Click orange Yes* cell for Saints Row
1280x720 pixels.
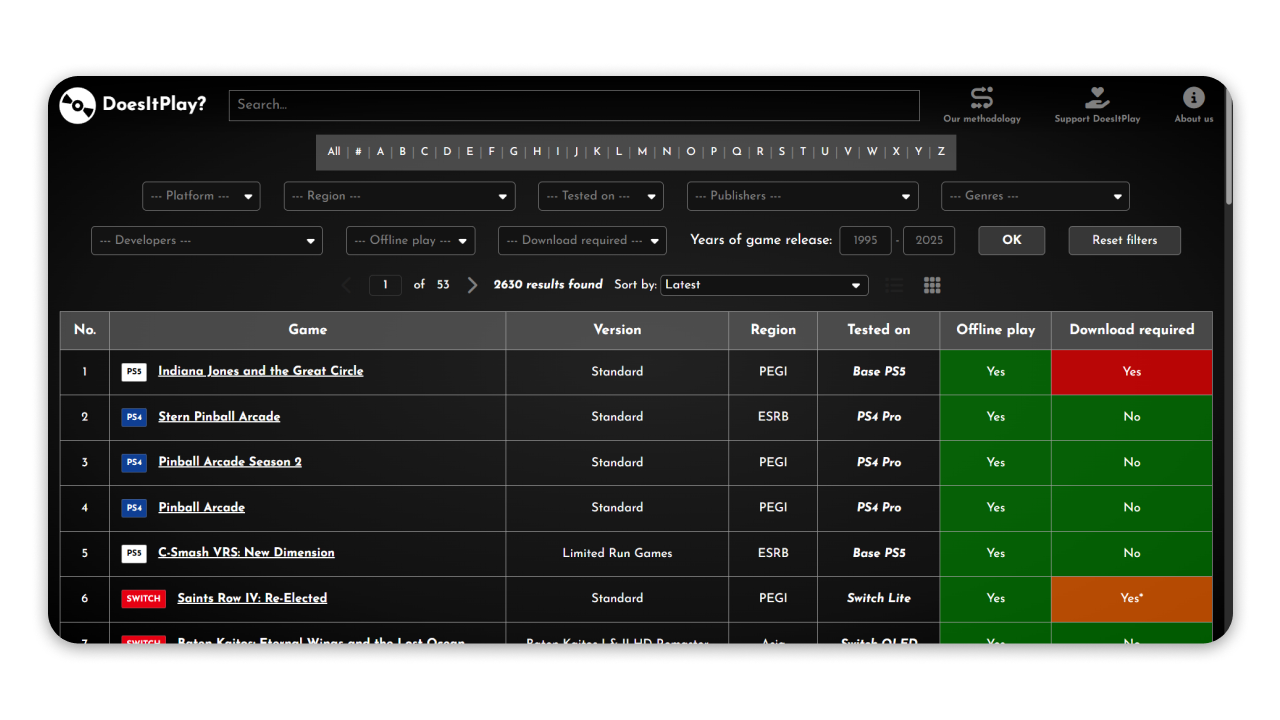point(1132,599)
